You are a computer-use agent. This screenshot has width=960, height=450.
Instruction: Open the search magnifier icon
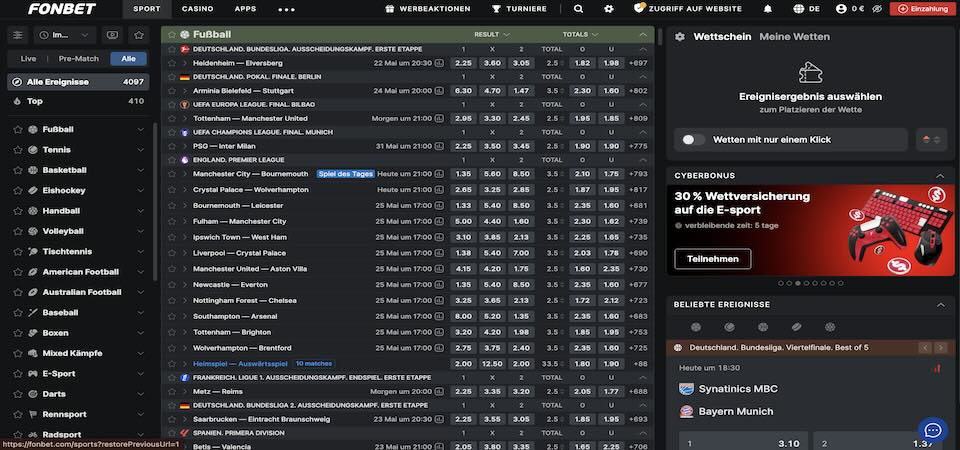(579, 9)
